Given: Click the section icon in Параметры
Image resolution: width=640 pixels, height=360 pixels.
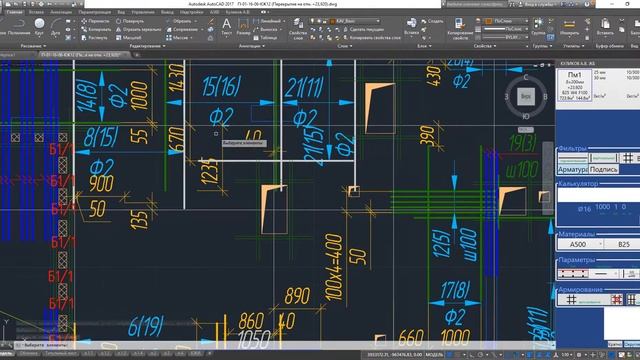Looking at the screenshot, I should click(x=573, y=273).
